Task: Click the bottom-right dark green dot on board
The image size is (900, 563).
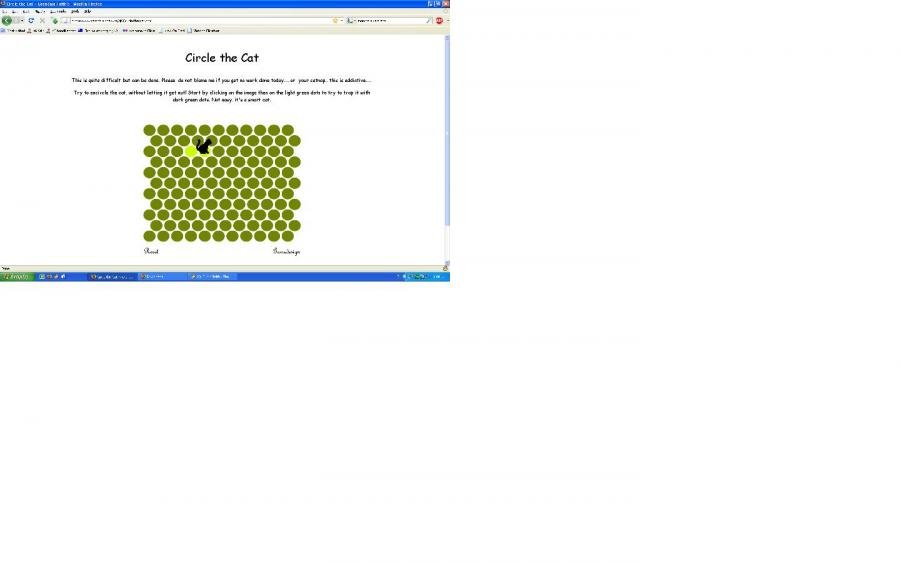Action: click(x=288, y=236)
